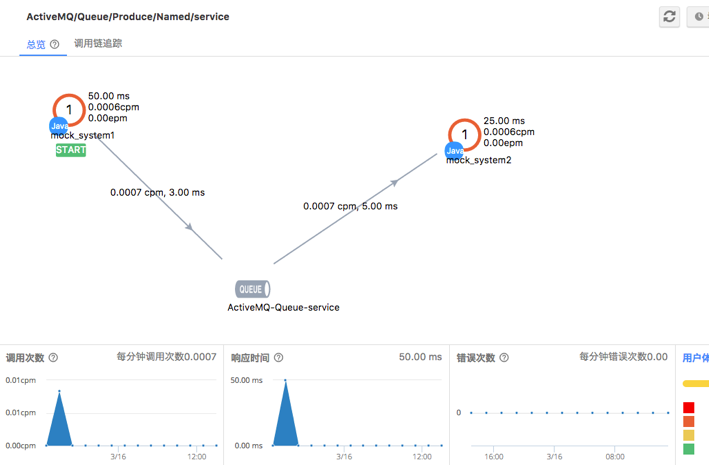Click the 错误次数 chart line
Screen dimensions: 709x465
pyautogui.click(x=570, y=413)
